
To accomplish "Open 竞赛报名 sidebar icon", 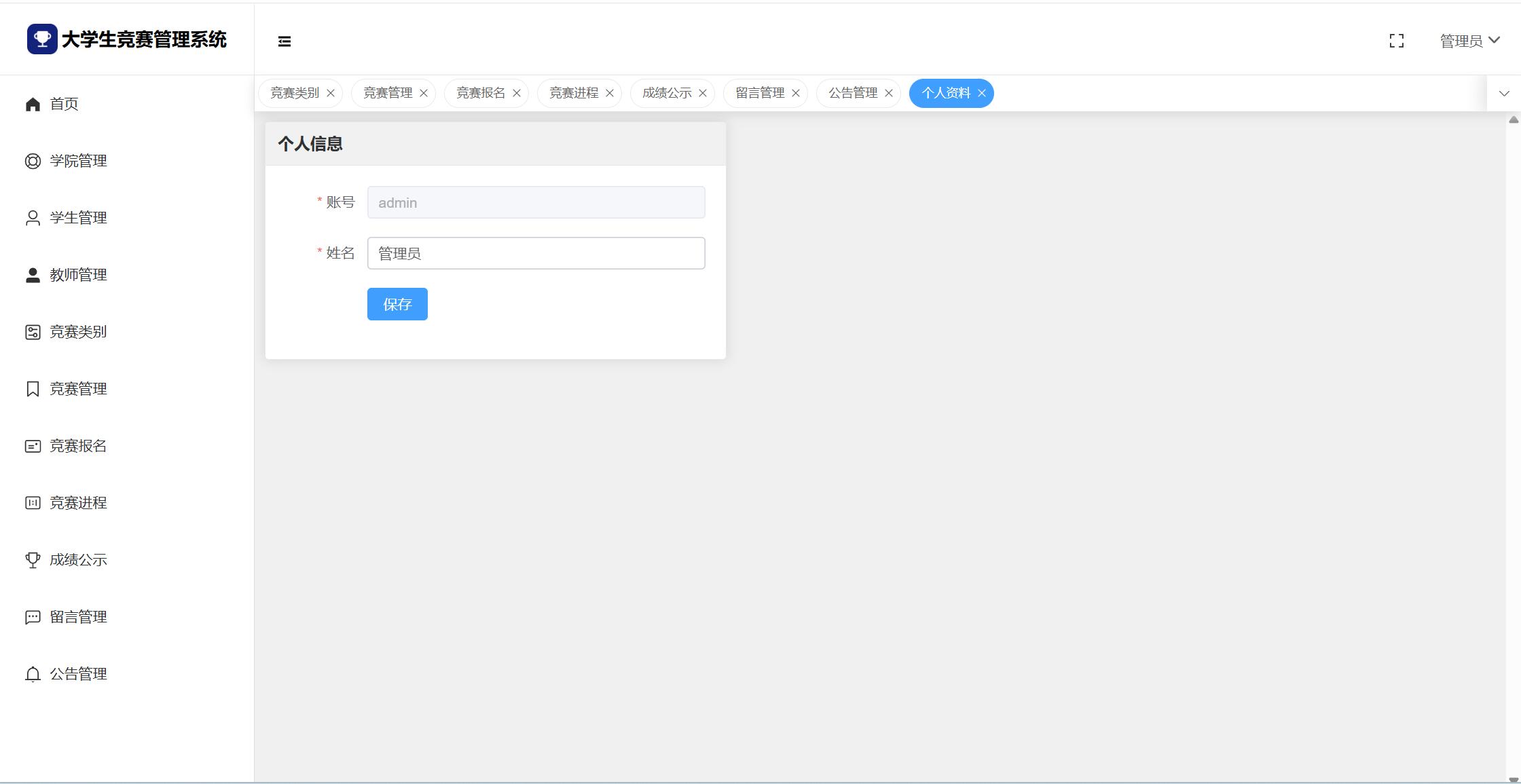I will [x=33, y=446].
